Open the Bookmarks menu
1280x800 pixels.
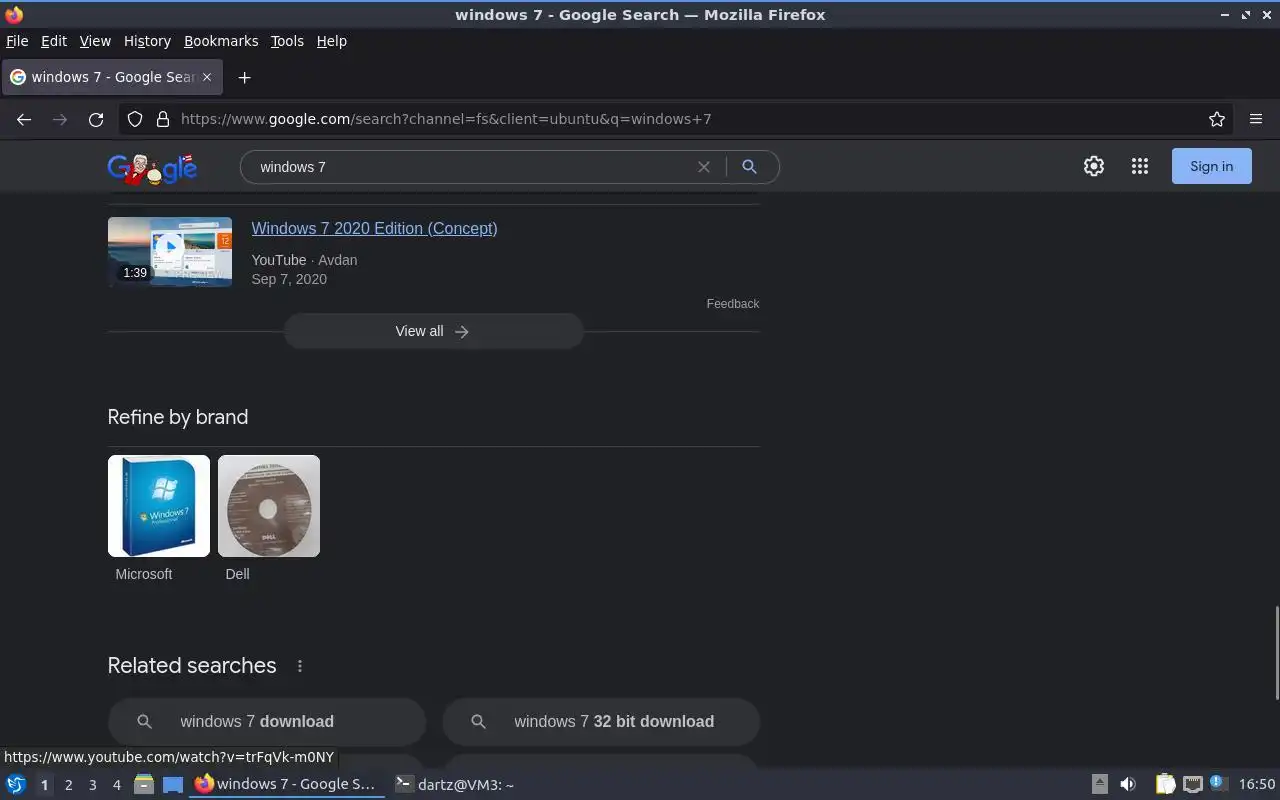point(221,41)
